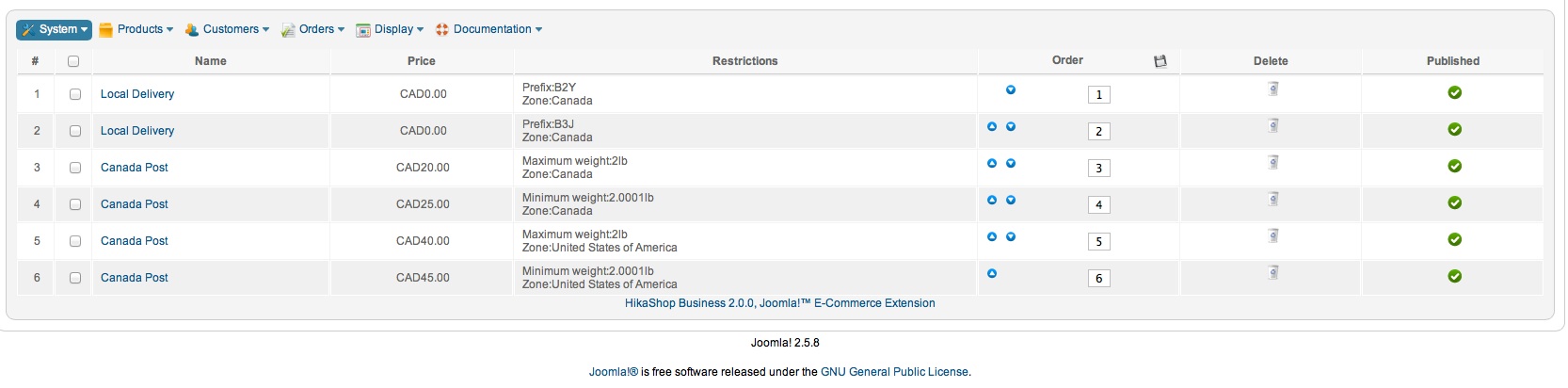Expand the Products menu
1568x388 pixels.
coord(136,29)
